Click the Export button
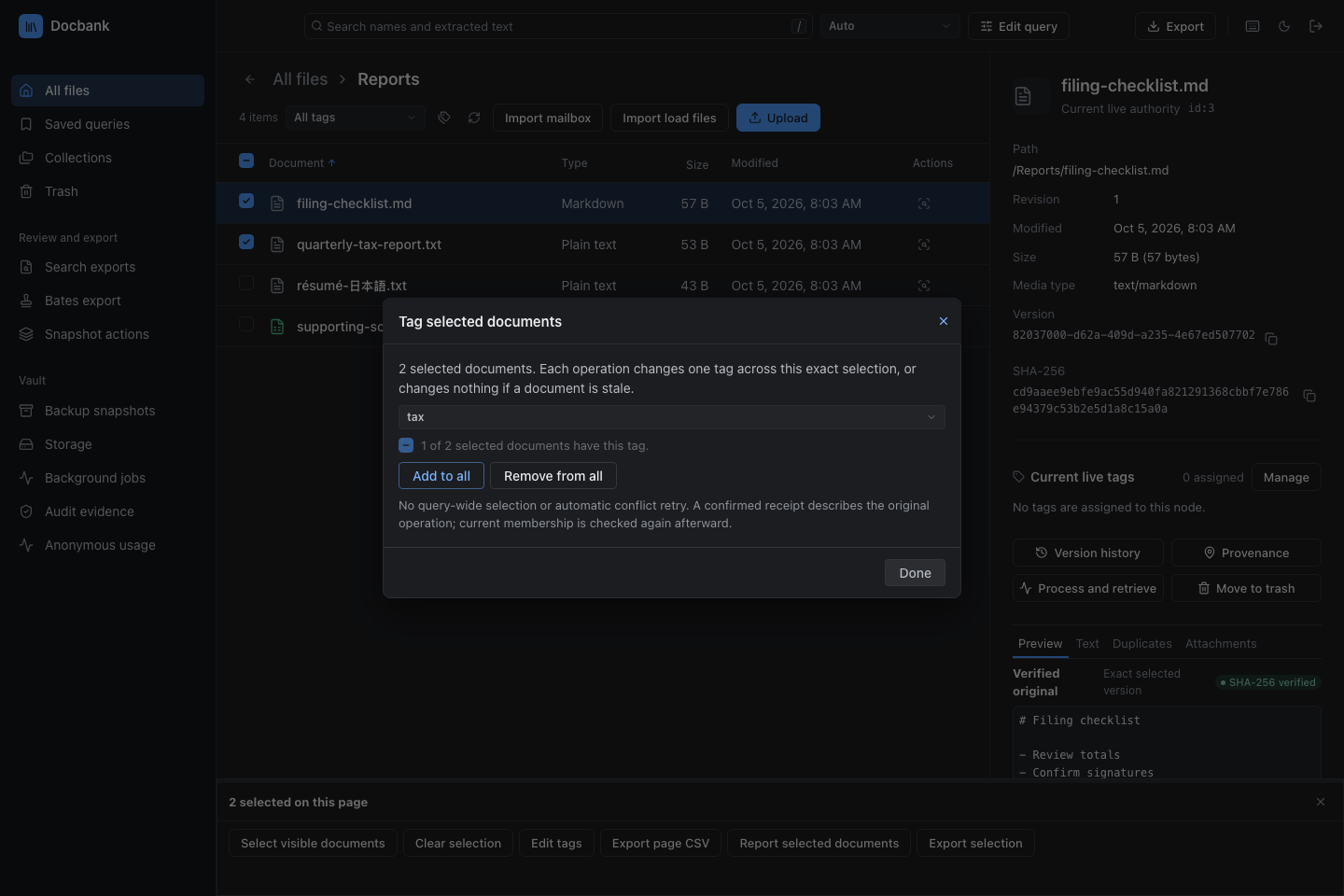 click(1175, 26)
